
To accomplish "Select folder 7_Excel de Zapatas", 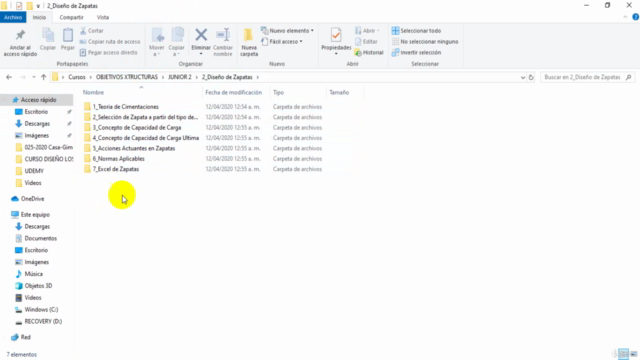I will [111, 169].
